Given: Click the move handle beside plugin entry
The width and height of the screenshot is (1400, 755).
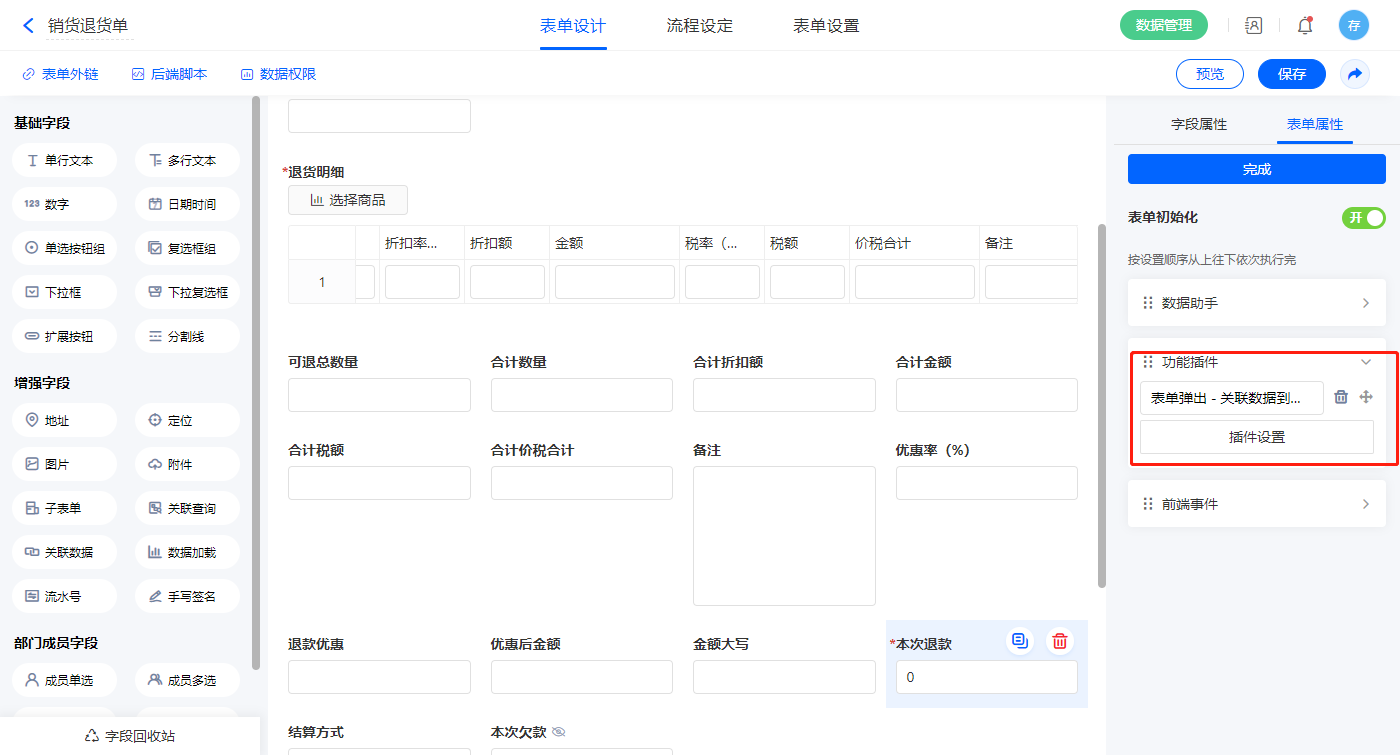Looking at the screenshot, I should (1366, 397).
